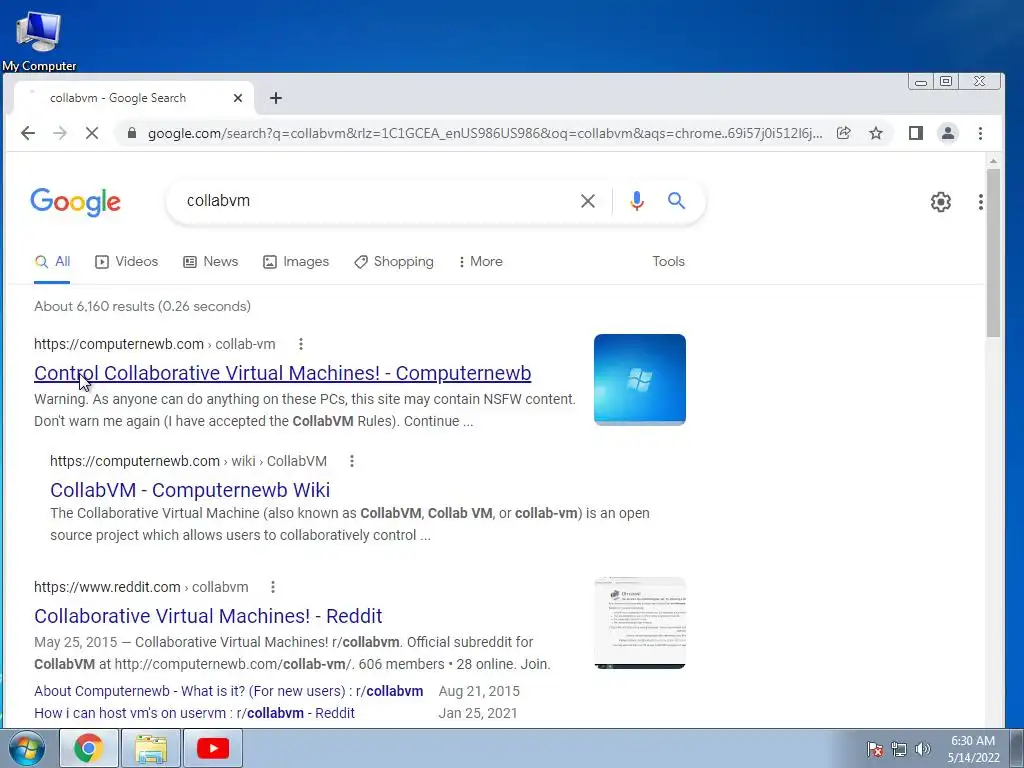This screenshot has width=1024, height=768.
Task: Open Action Center flag tray icon
Action: (x=875, y=749)
